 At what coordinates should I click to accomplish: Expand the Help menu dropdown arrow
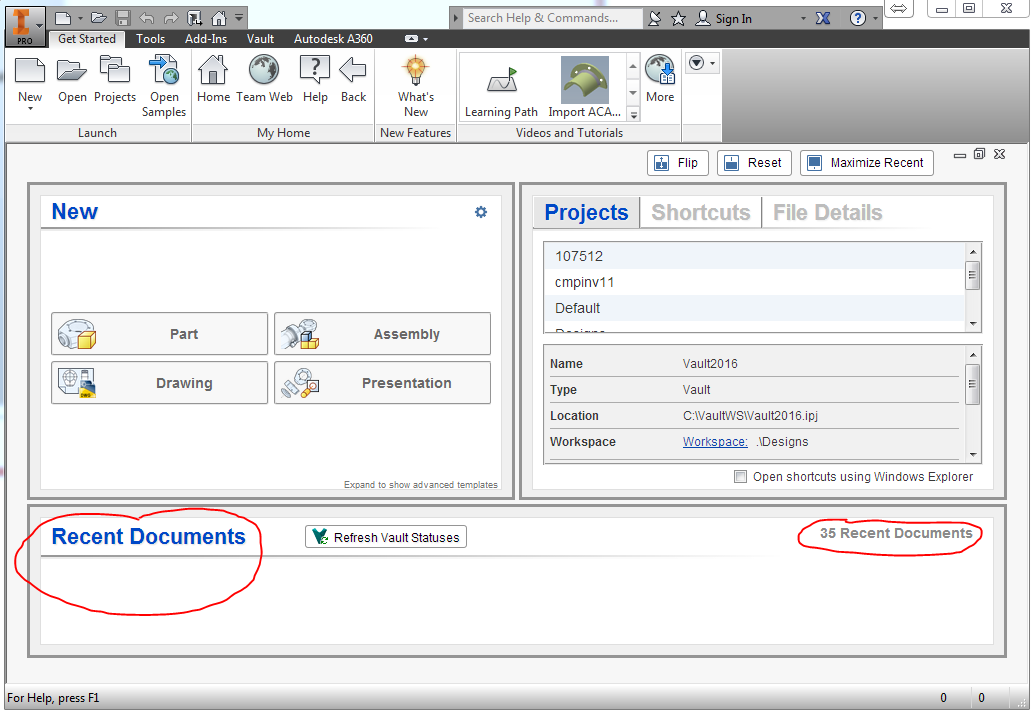coord(875,18)
